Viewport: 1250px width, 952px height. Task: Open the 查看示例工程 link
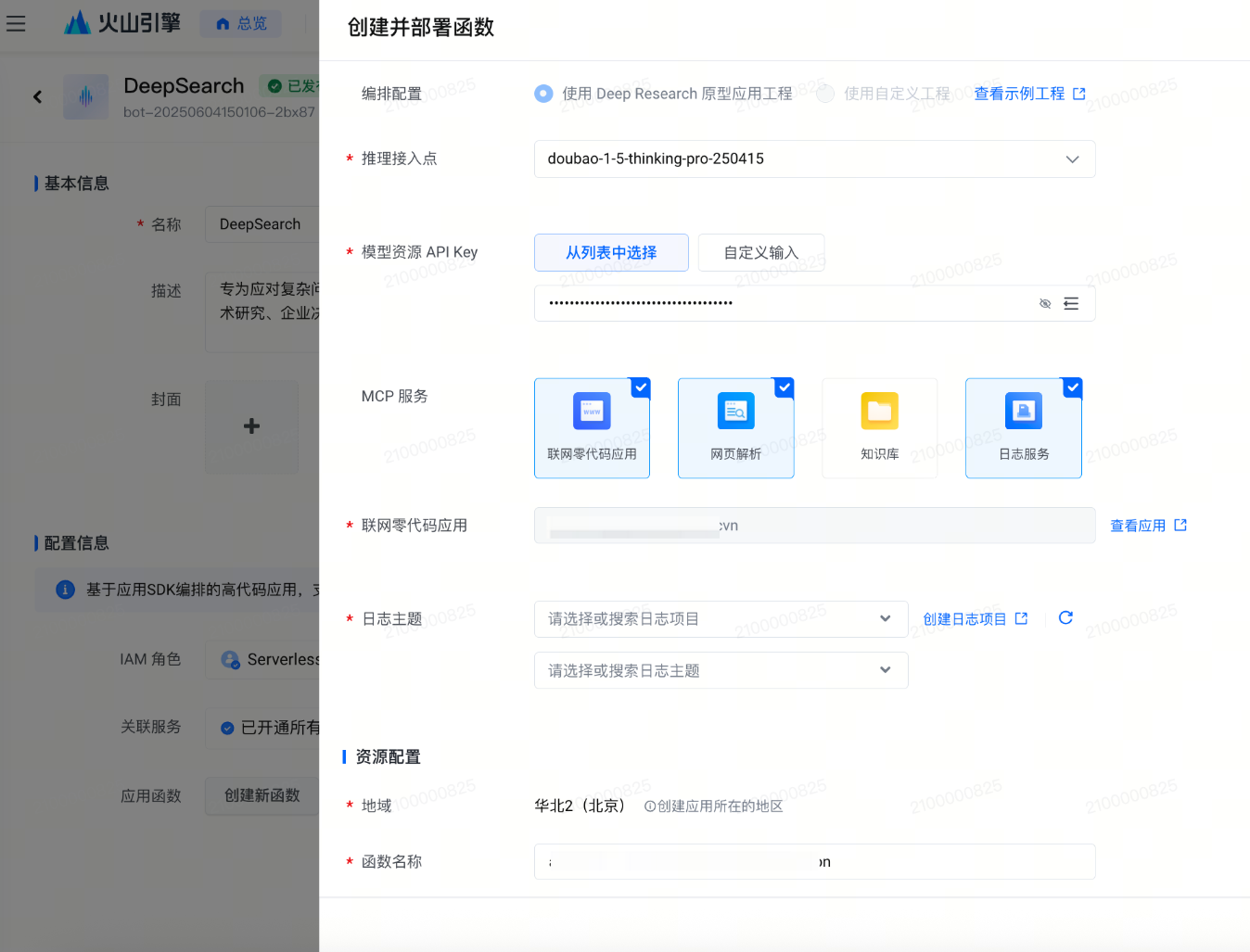pyautogui.click(x=1029, y=94)
